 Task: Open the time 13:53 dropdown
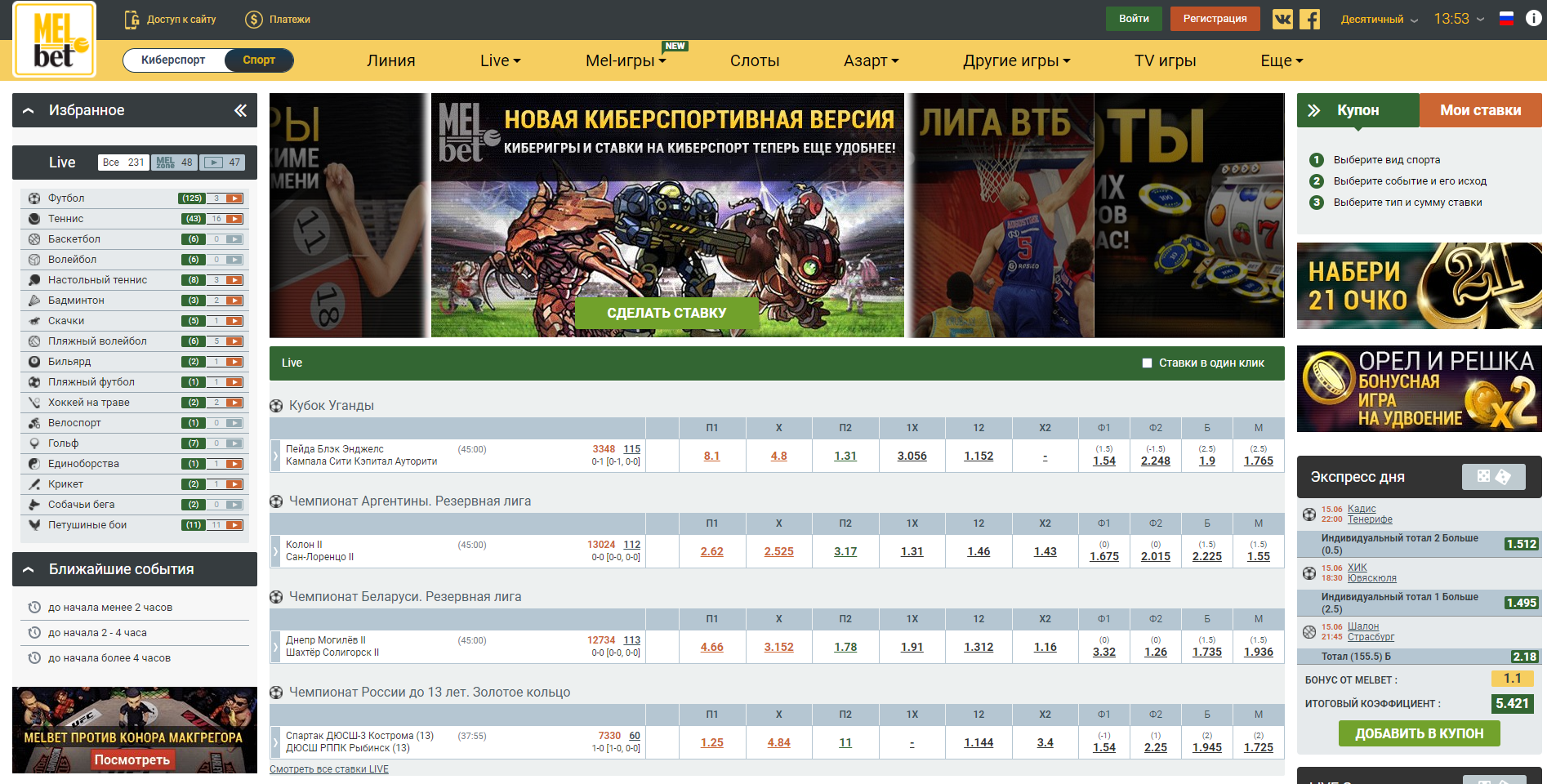click(x=1459, y=19)
